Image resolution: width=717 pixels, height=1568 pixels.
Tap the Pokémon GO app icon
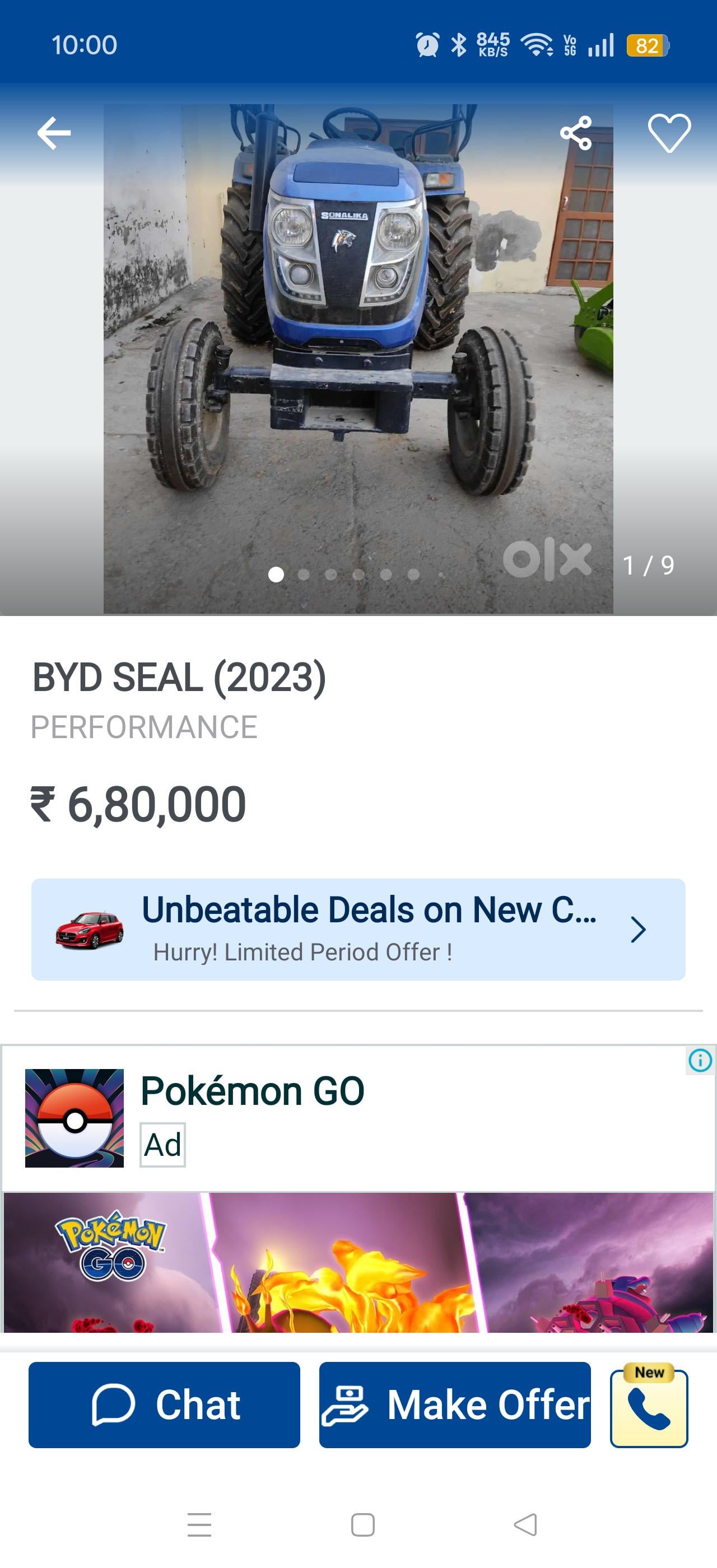75,1118
